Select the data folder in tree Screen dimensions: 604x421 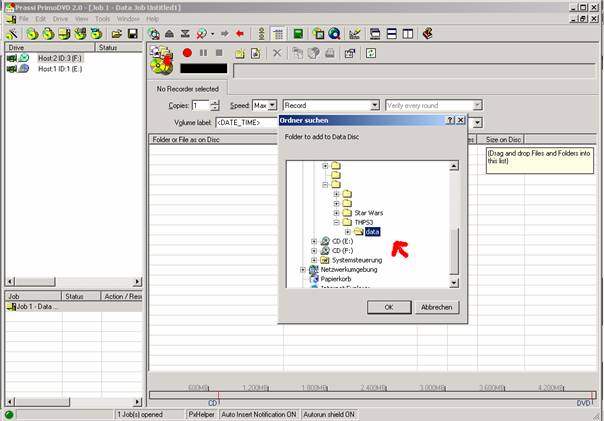click(372, 231)
